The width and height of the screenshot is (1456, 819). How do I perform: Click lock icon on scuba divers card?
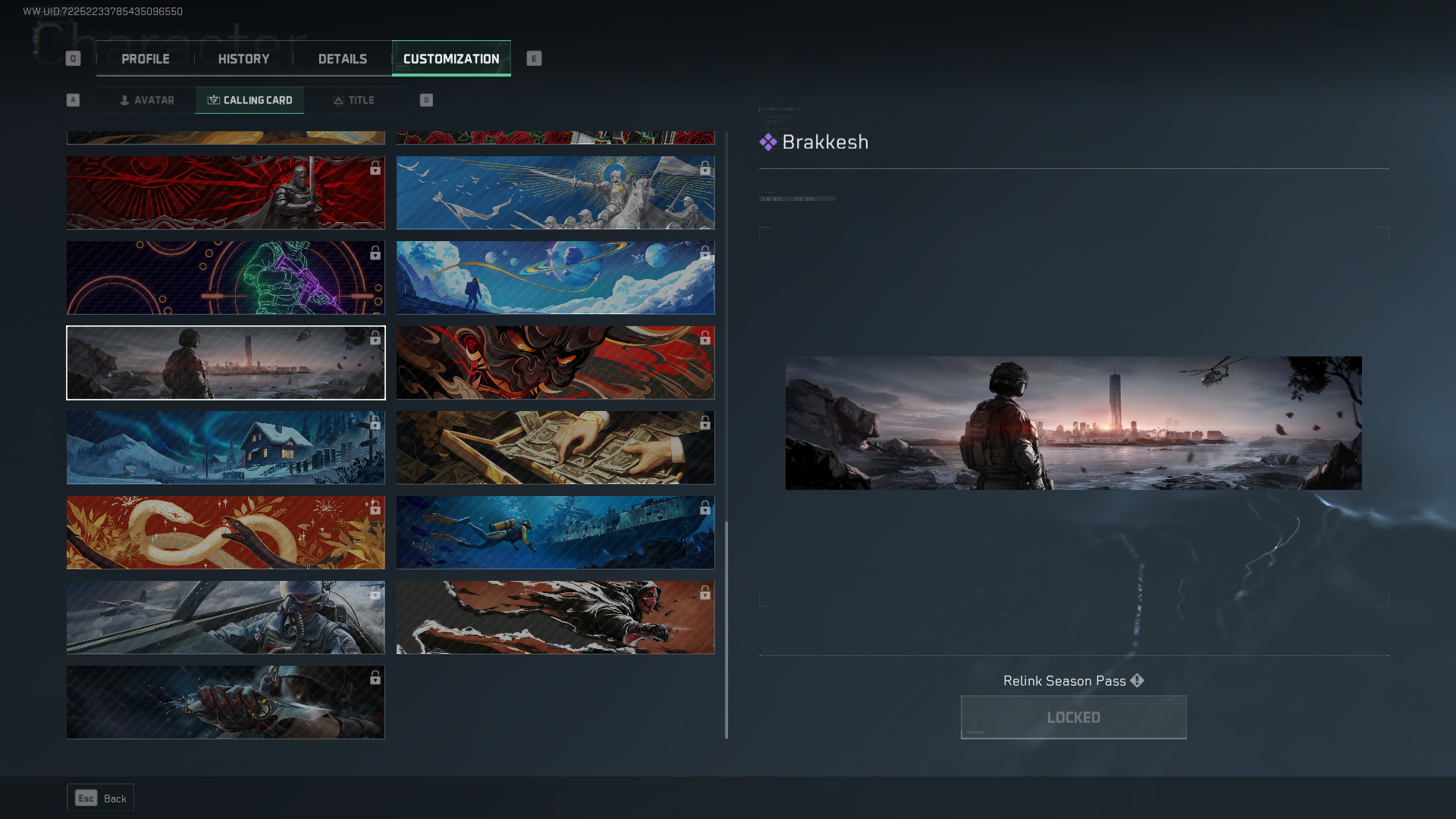coord(705,508)
